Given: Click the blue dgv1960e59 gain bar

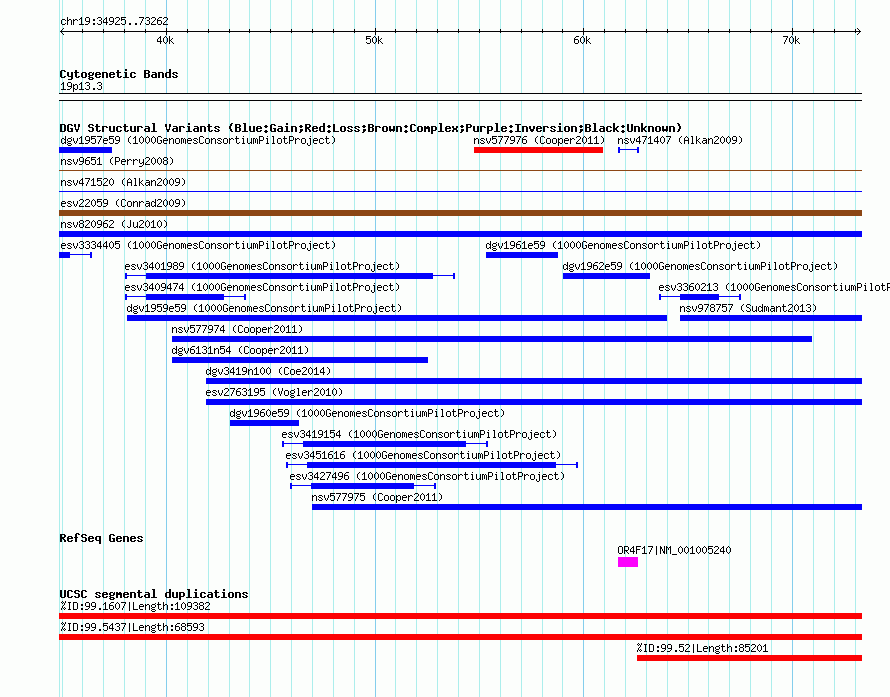Looking at the screenshot, I should pyautogui.click(x=264, y=423).
